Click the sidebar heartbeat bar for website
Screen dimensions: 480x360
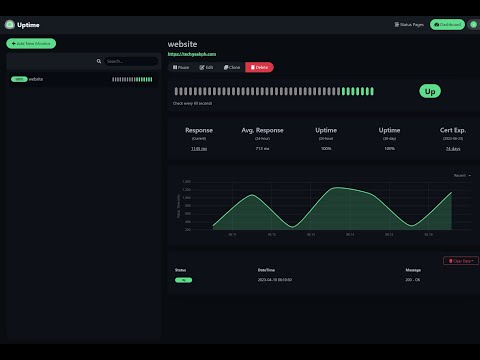(x=132, y=79)
